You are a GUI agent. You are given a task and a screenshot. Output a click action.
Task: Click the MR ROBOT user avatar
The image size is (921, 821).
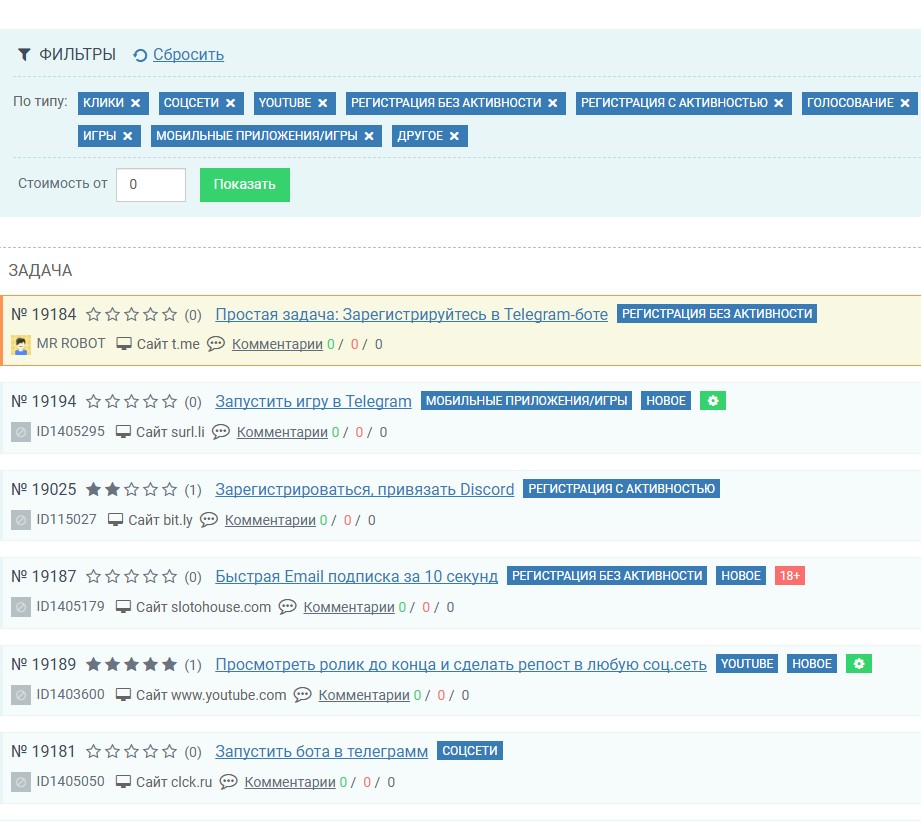[x=21, y=344]
